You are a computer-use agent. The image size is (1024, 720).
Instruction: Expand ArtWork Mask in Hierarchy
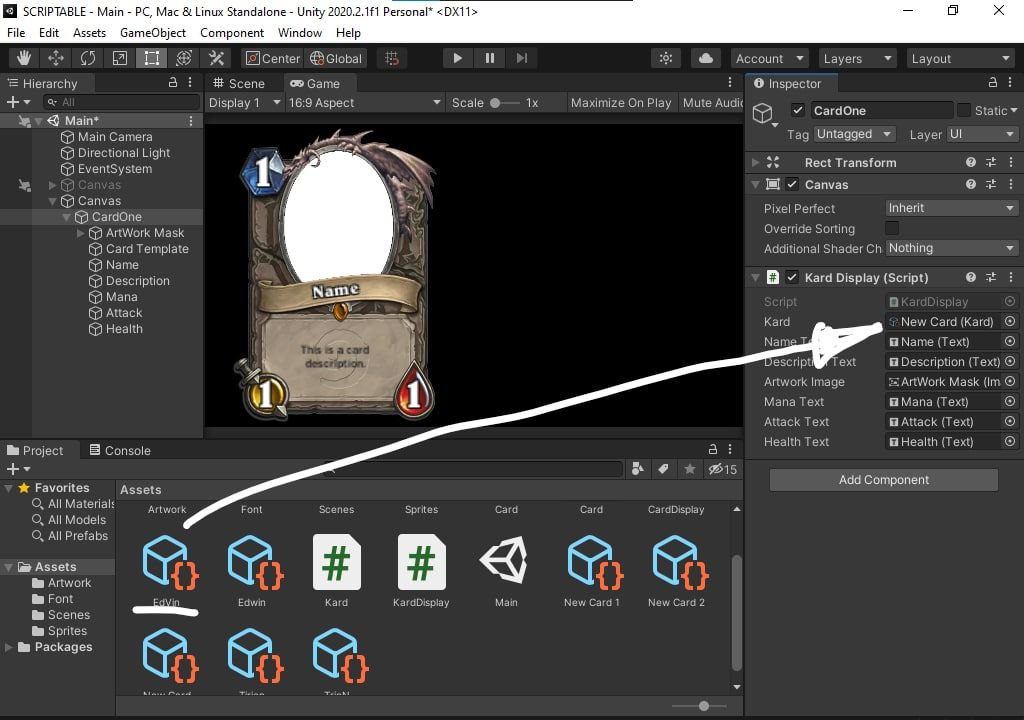point(80,233)
